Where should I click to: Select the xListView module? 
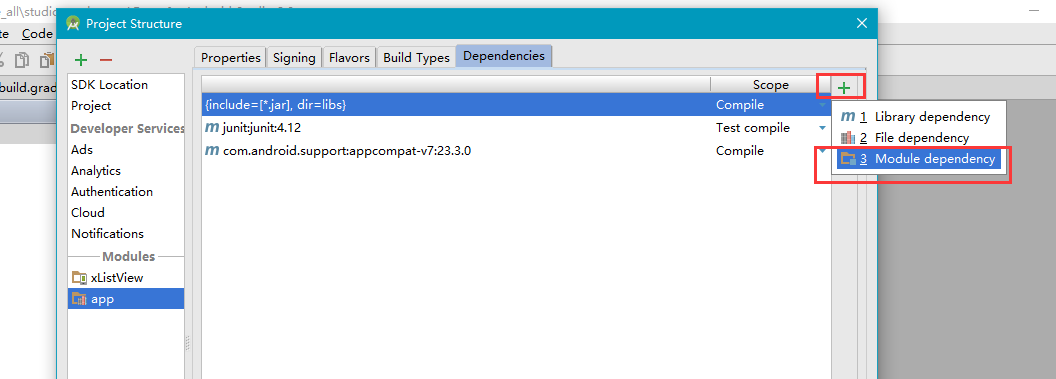(x=126, y=277)
